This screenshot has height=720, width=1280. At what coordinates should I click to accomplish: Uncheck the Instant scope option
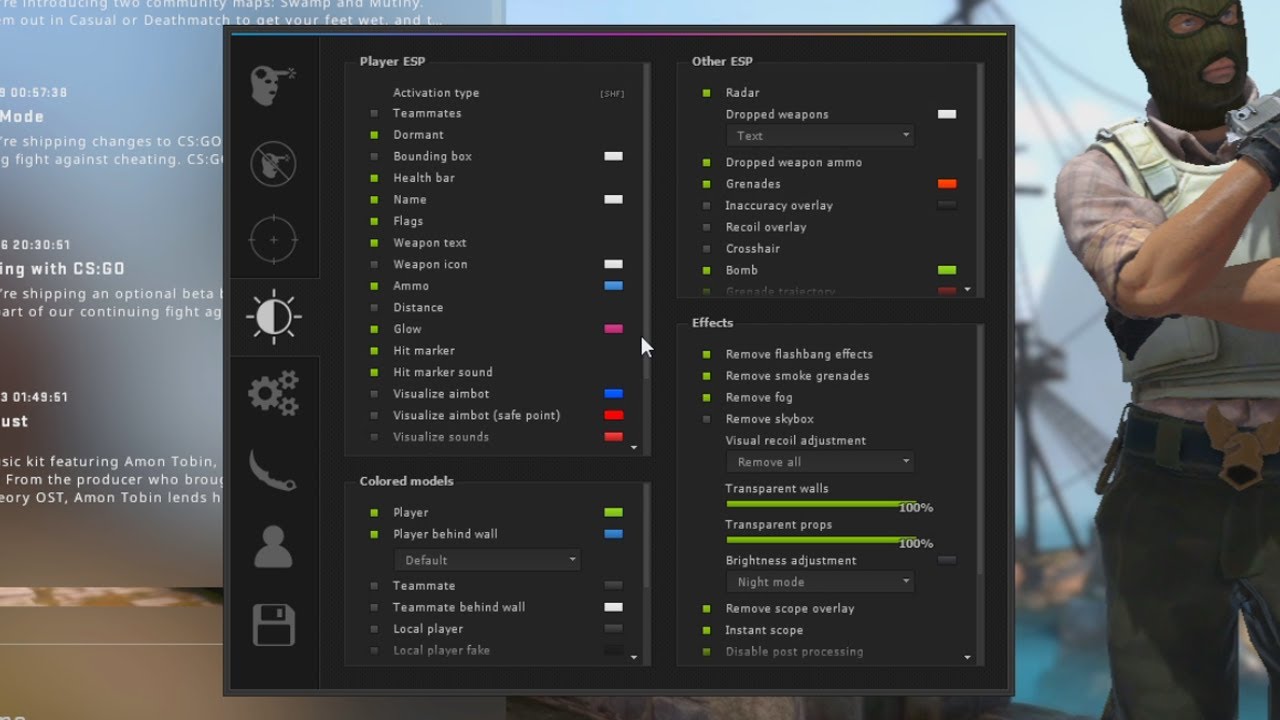(707, 631)
